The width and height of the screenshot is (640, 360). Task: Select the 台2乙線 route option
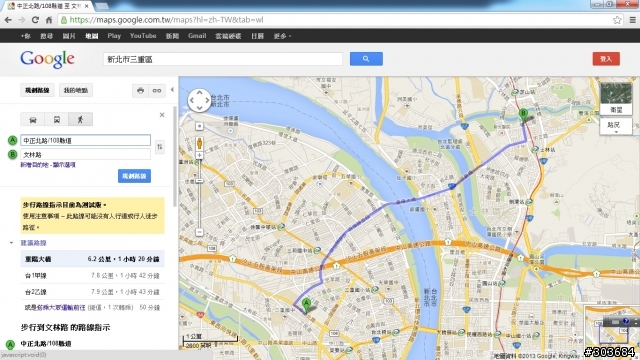pyautogui.click(x=92, y=292)
